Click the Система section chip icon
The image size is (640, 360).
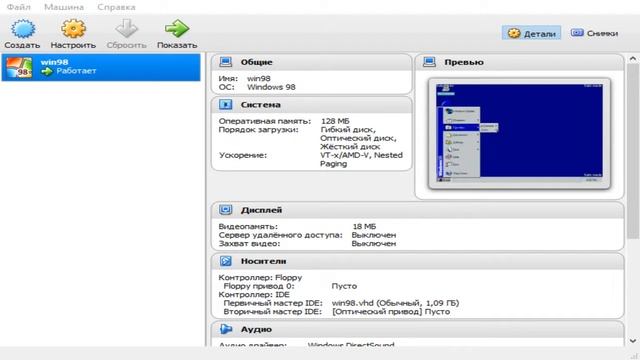pyautogui.click(x=225, y=104)
